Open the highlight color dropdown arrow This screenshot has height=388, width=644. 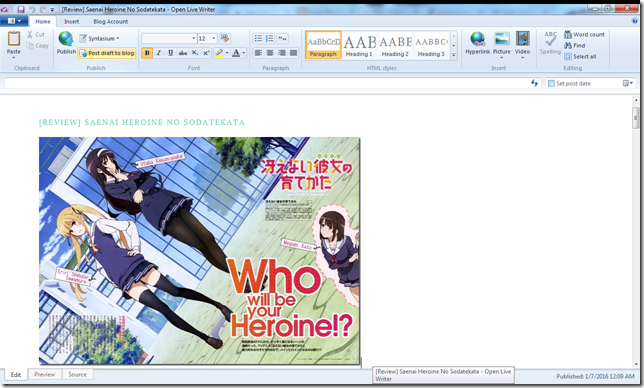pyautogui.click(x=227, y=53)
